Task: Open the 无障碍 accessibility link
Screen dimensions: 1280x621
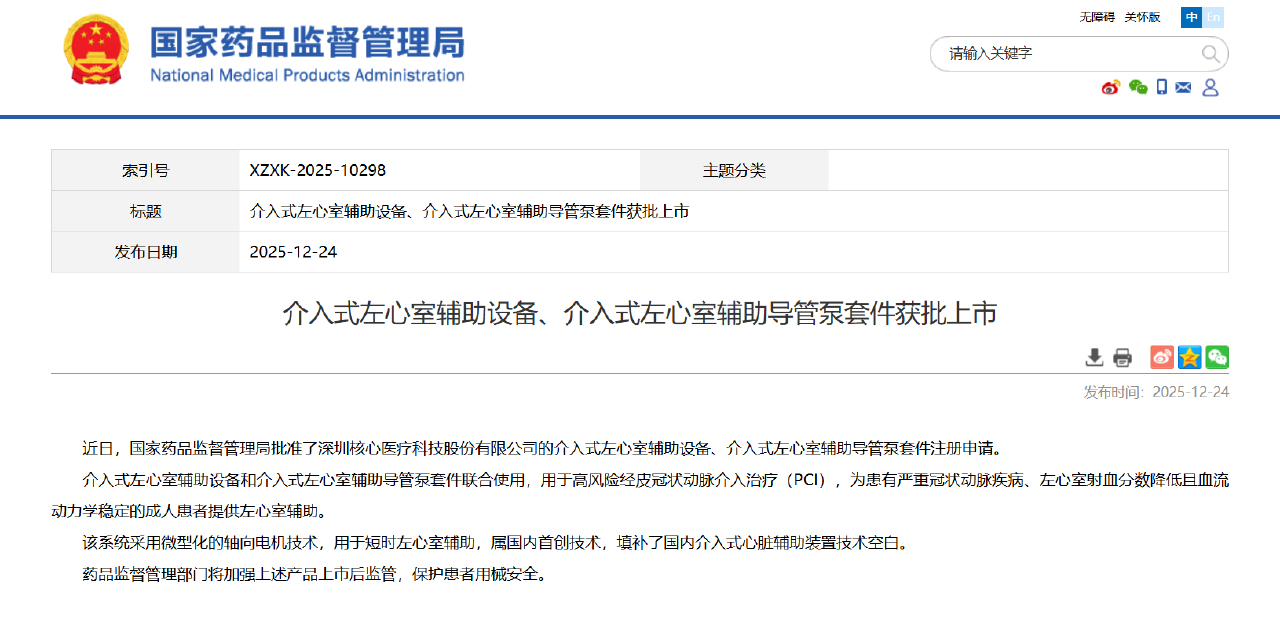Action: click(1096, 17)
